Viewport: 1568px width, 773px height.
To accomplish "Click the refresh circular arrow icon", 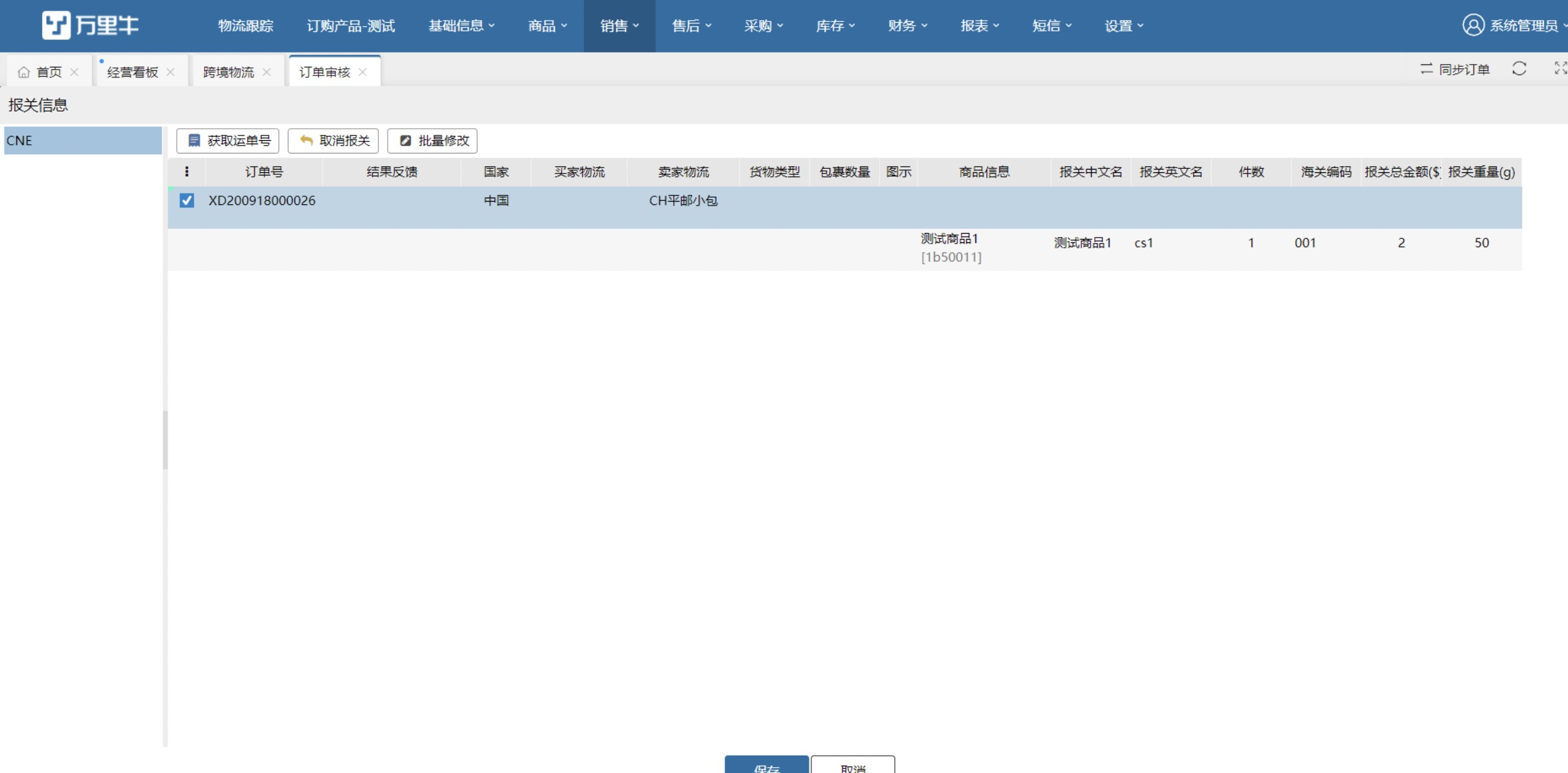I will 1519,69.
